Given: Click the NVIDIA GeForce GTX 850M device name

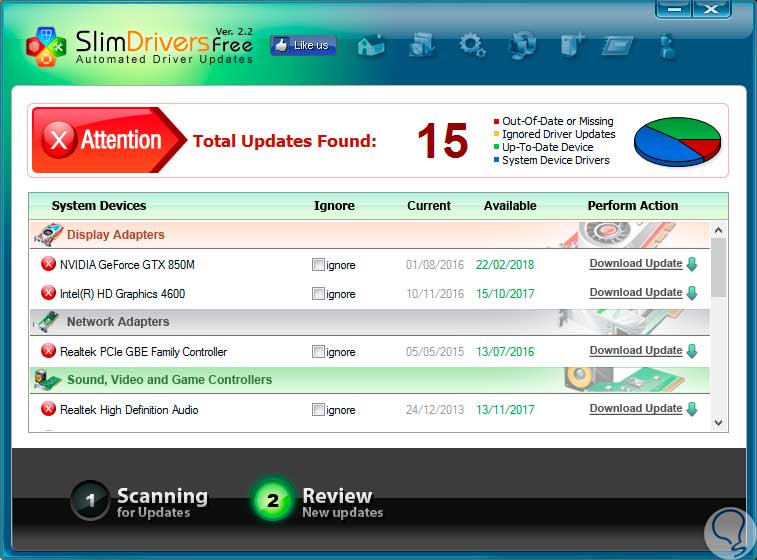Looking at the screenshot, I should tap(127, 265).
